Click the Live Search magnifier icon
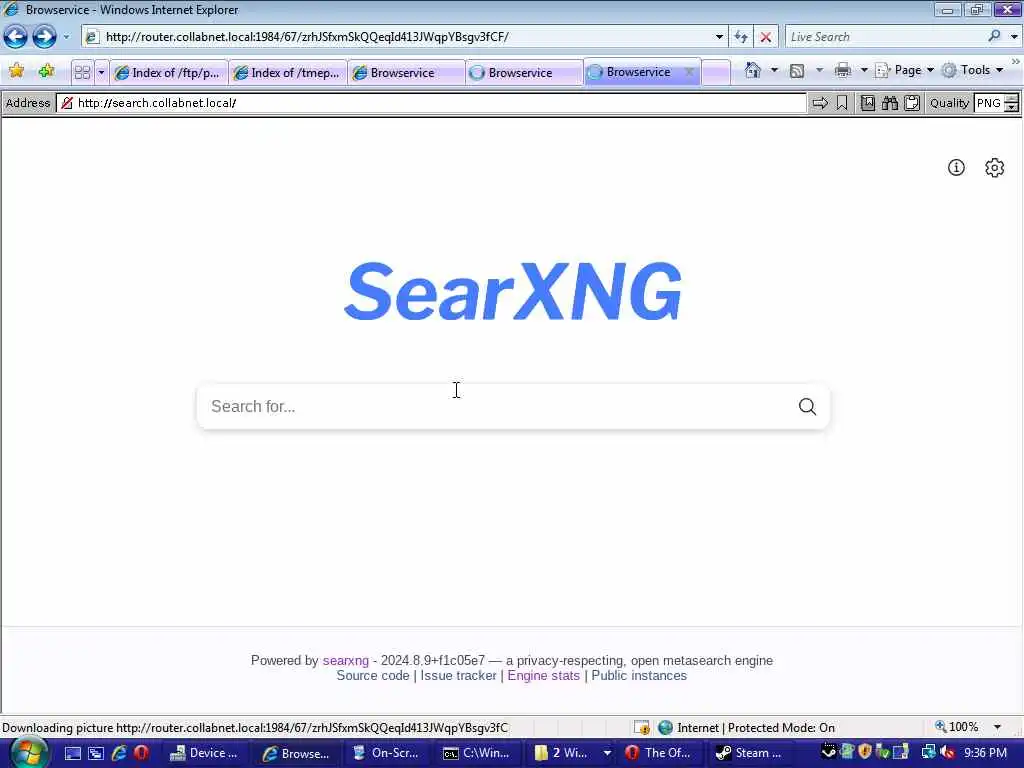Screen dimensions: 1024x768 coord(994,36)
